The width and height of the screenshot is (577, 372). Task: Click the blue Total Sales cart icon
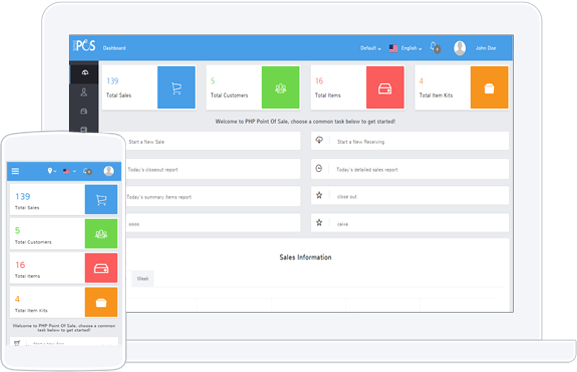[x=176, y=88]
